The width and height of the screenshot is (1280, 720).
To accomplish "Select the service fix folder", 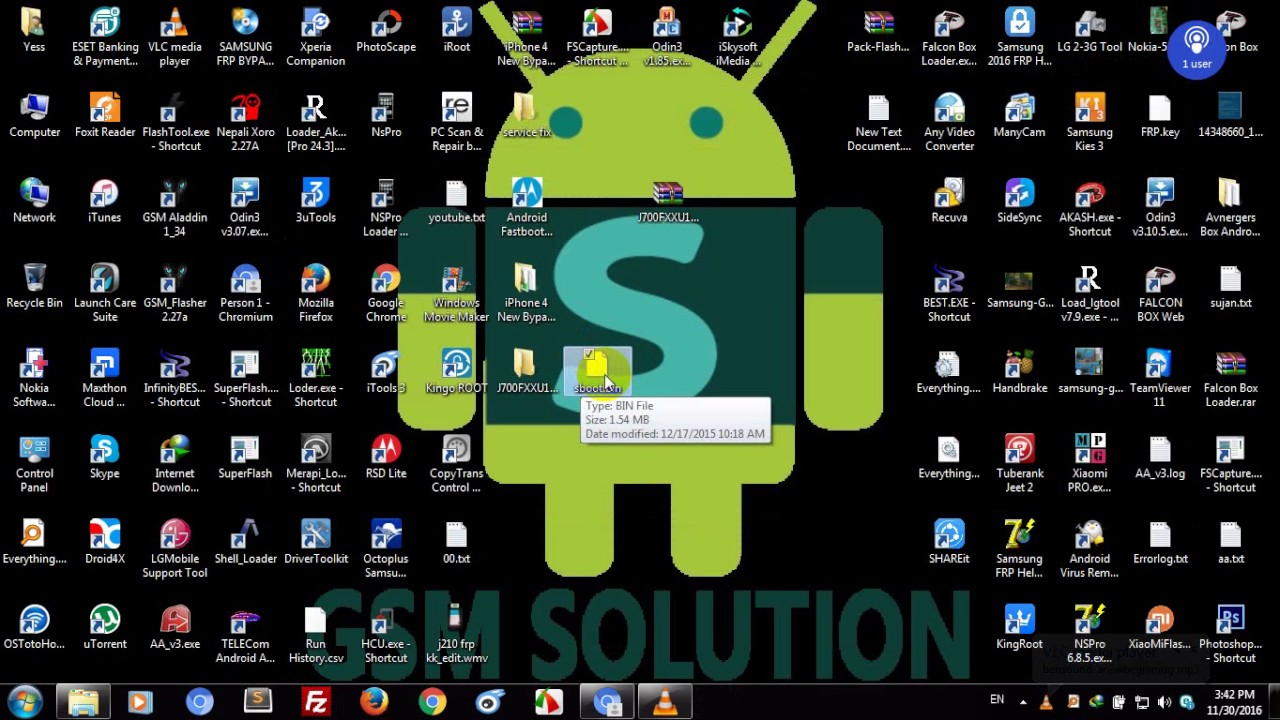I will tap(527, 115).
